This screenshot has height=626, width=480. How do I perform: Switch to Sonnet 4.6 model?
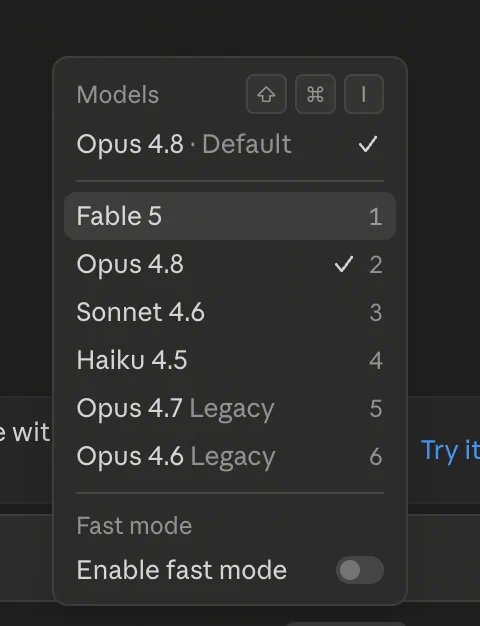point(230,312)
